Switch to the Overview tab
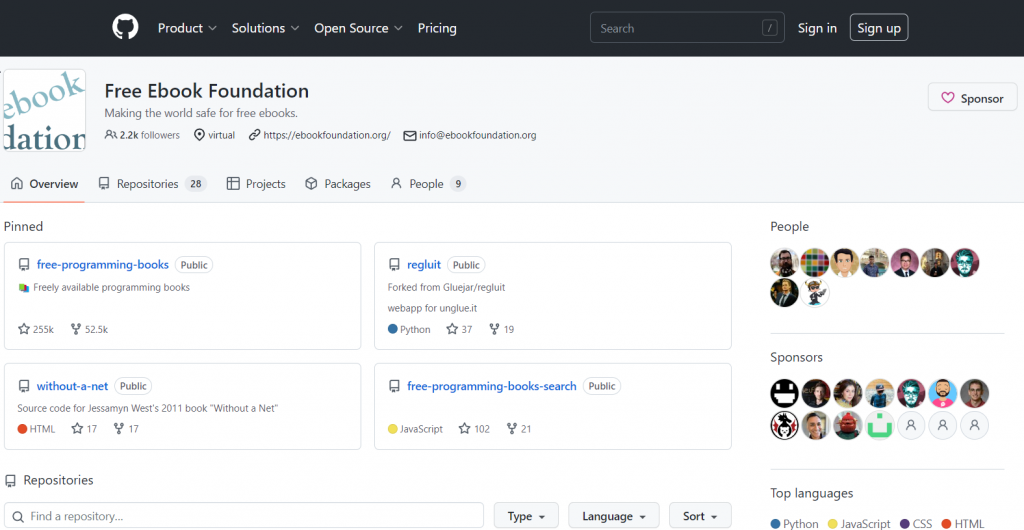 pos(44,184)
